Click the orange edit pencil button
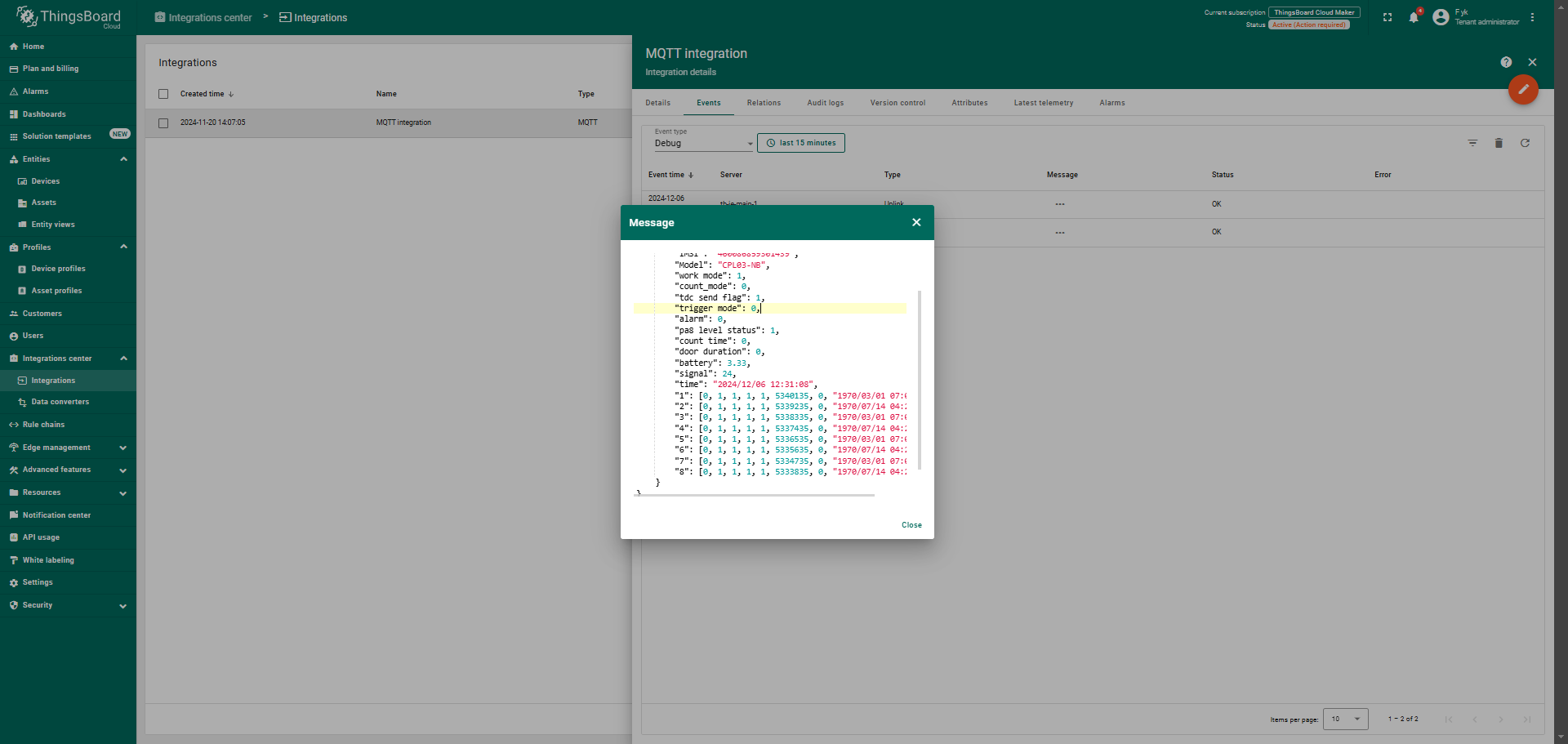Screen dimensions: 1568x744 pyautogui.click(x=1523, y=89)
